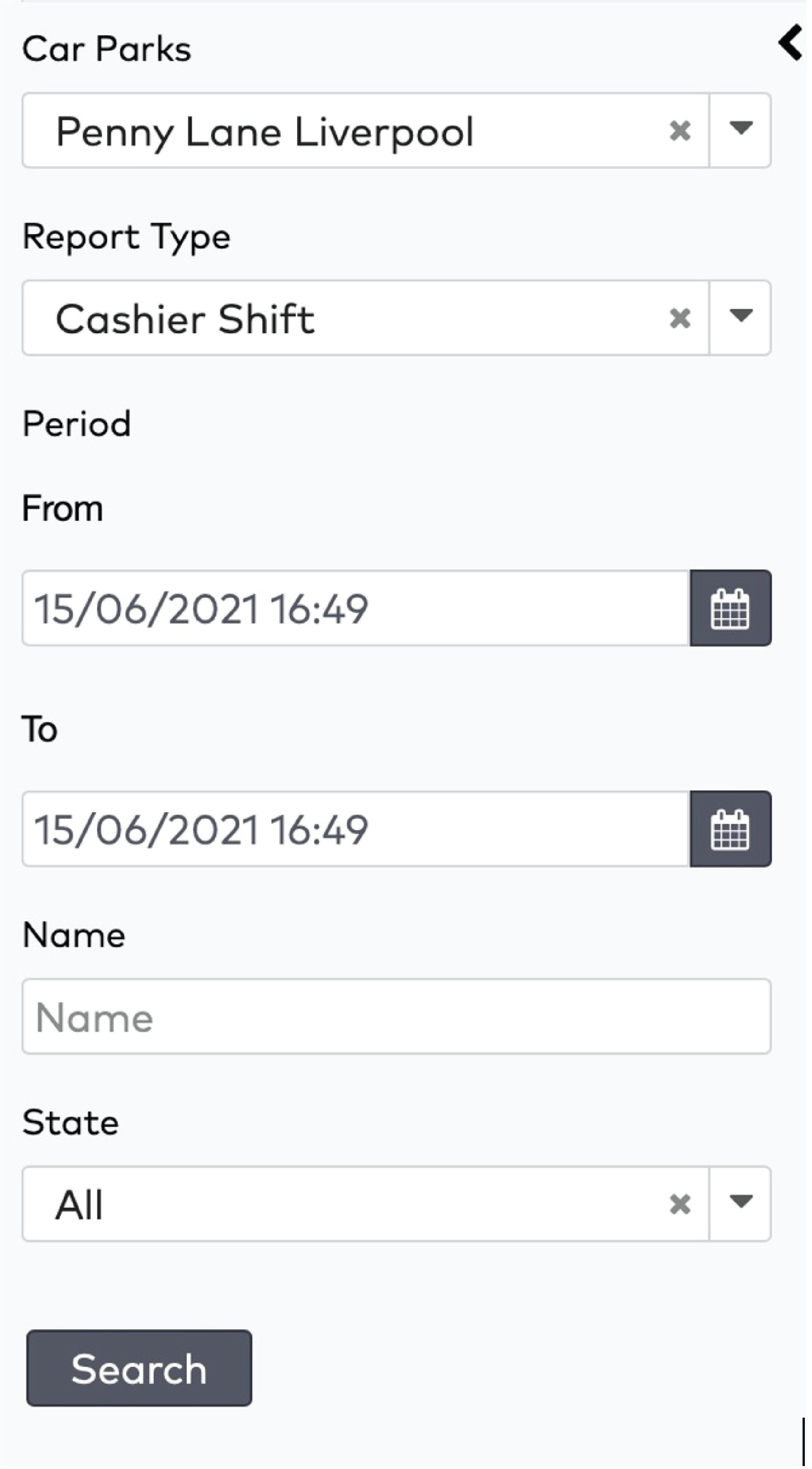Viewport: 812px width, 1469px height.
Task: Expand the State dropdown arrow
Action: coord(740,1203)
